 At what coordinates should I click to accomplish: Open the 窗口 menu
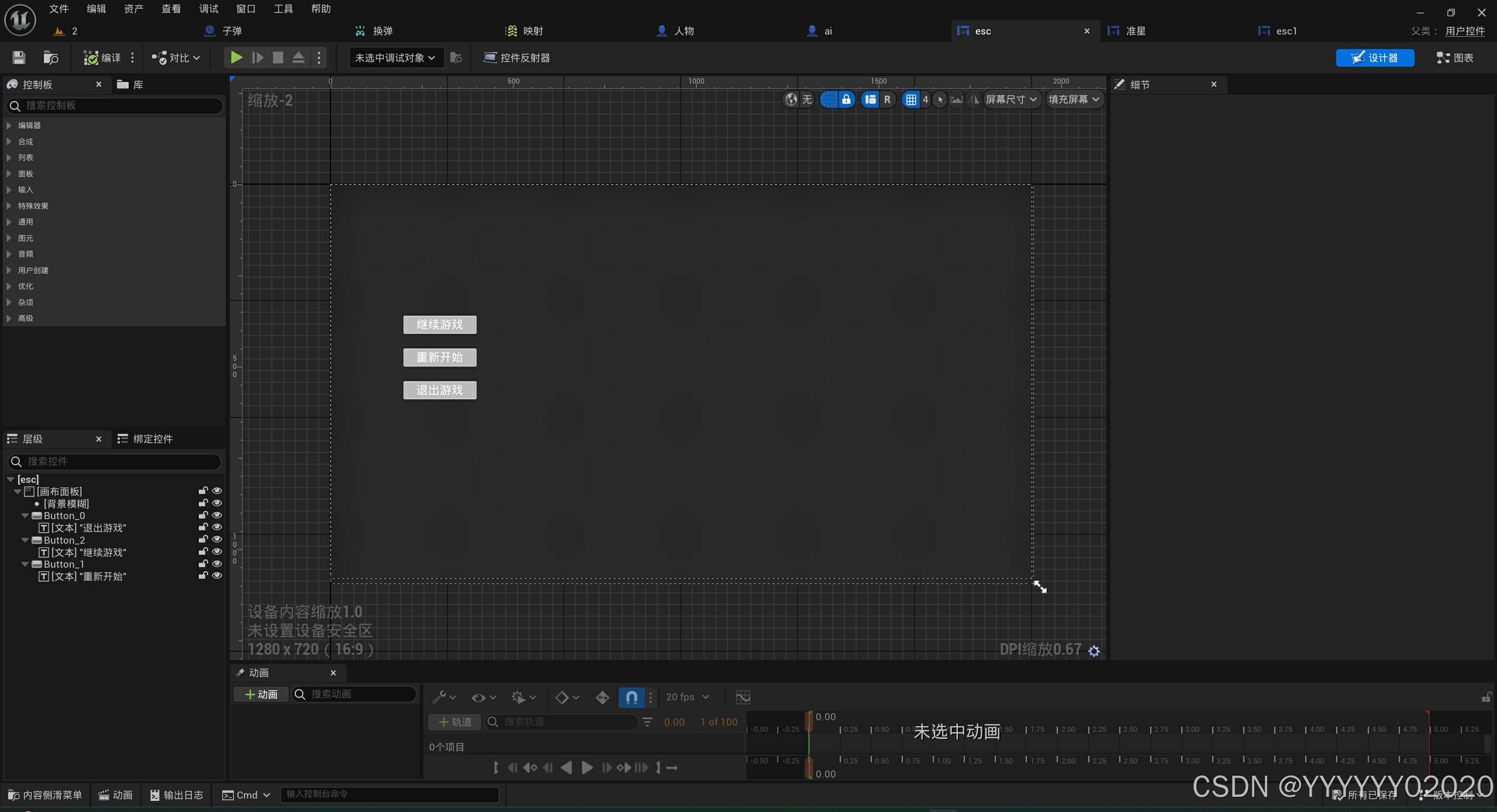point(246,9)
